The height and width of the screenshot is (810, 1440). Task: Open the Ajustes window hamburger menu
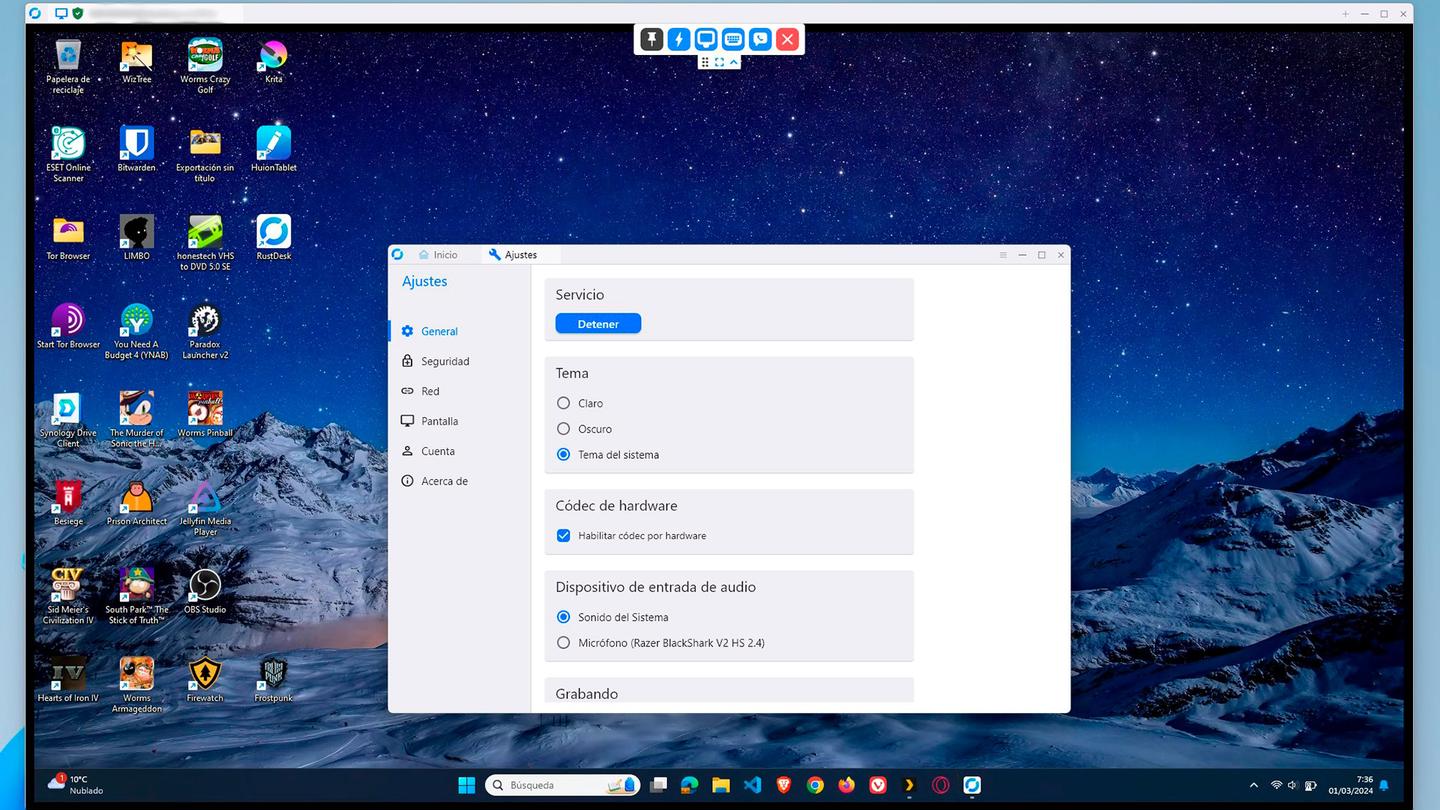click(x=1003, y=255)
